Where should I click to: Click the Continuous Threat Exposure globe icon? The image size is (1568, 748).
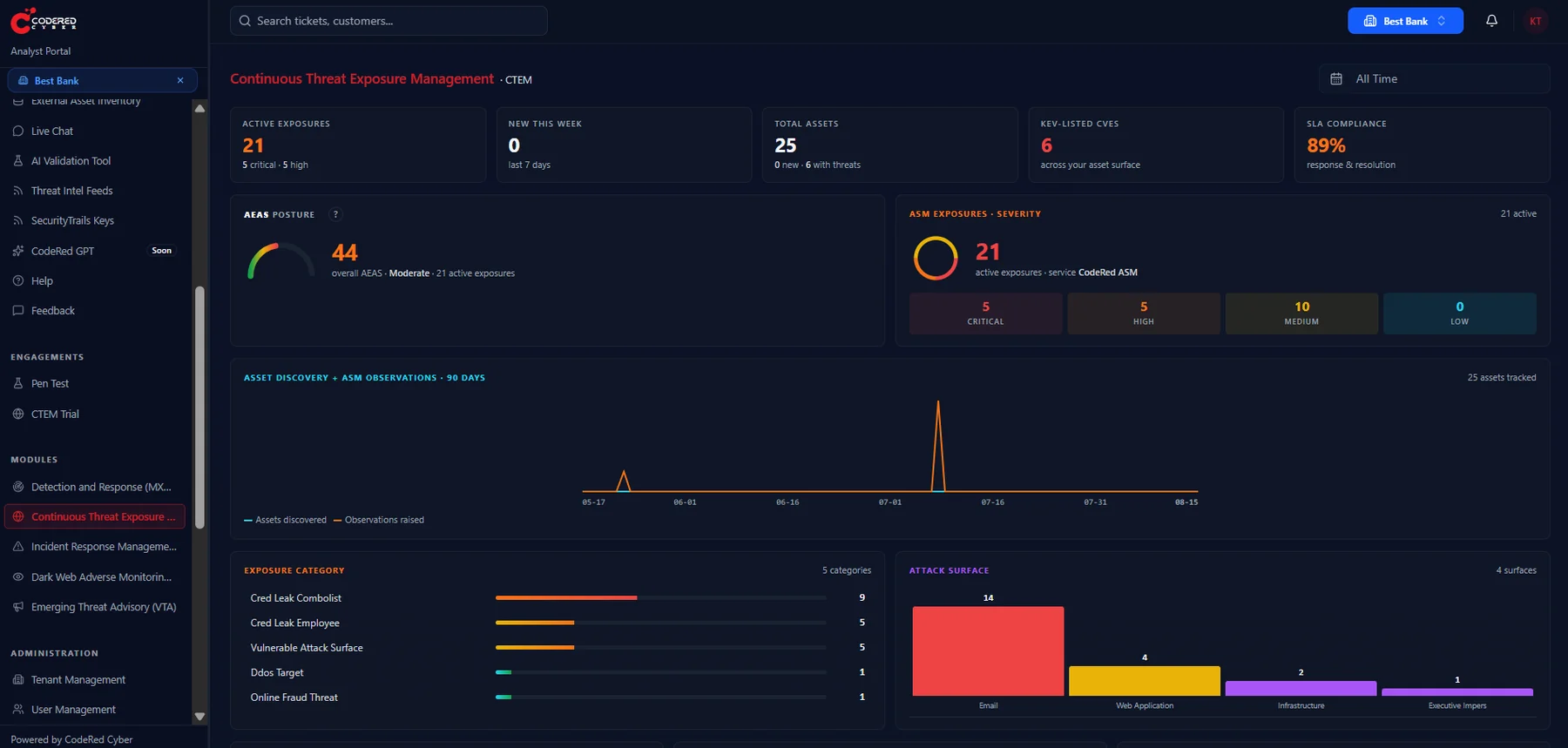18,516
